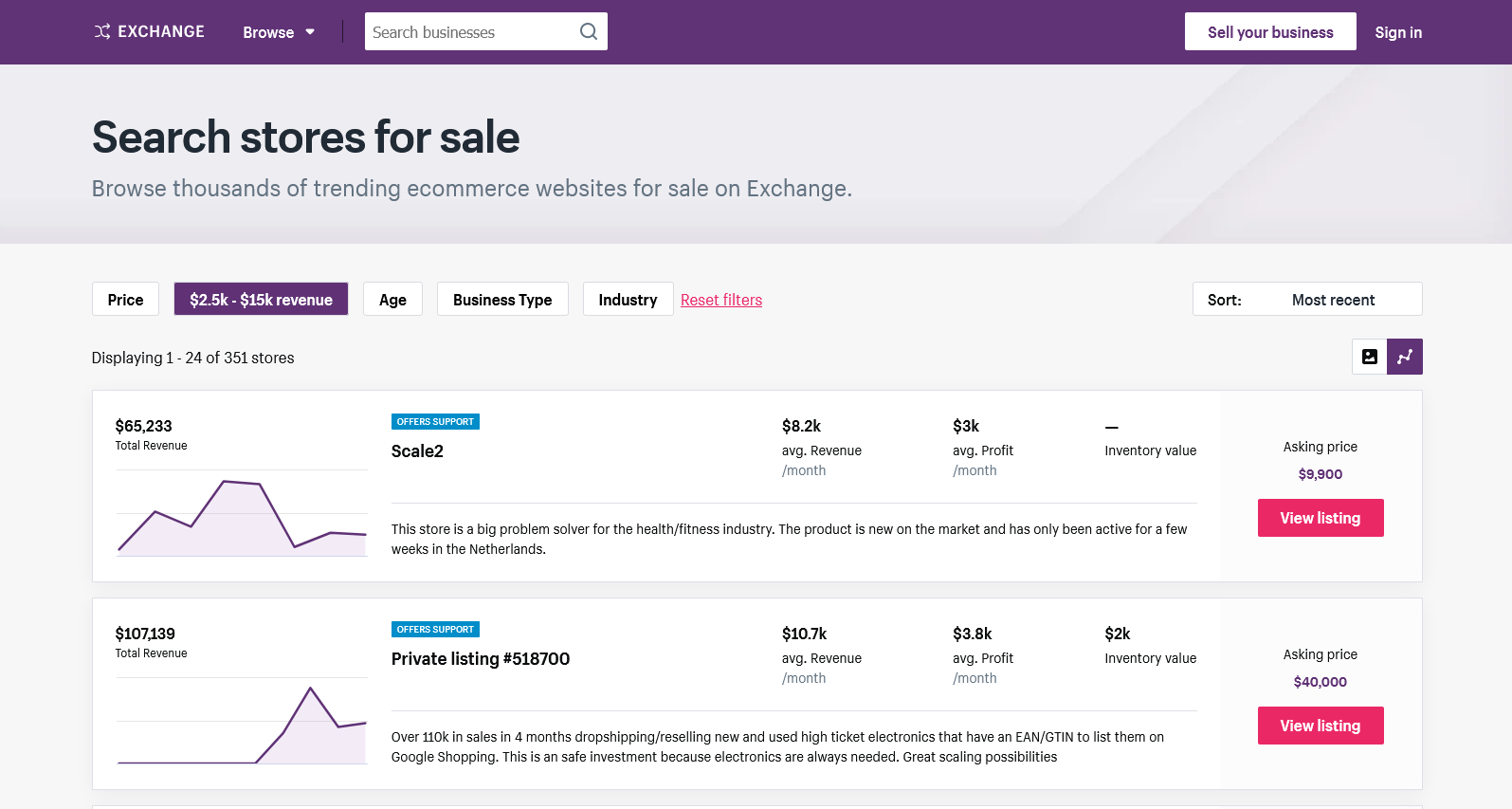
Task: Open the Business Type filter
Action: pyautogui.click(x=502, y=300)
